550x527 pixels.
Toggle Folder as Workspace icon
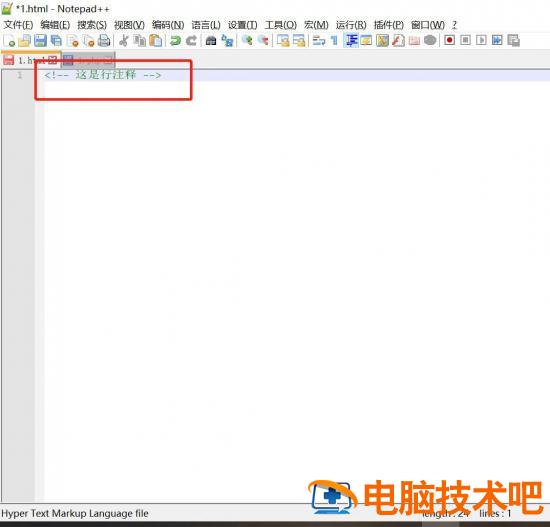[414, 41]
